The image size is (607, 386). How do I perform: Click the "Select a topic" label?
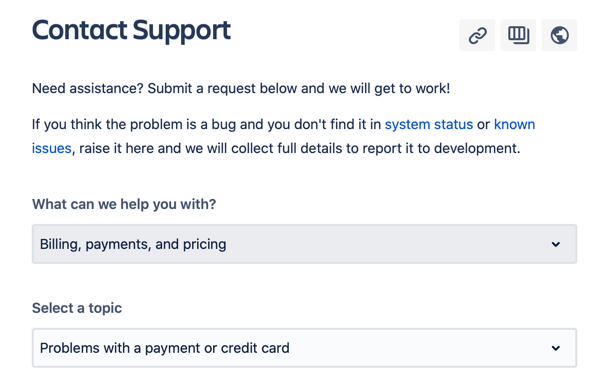coord(77,308)
